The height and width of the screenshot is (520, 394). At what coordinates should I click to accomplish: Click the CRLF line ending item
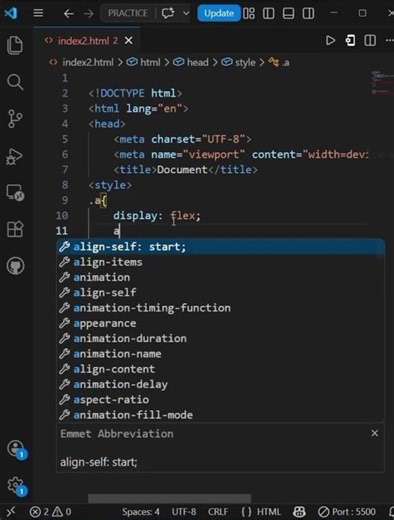click(x=218, y=512)
